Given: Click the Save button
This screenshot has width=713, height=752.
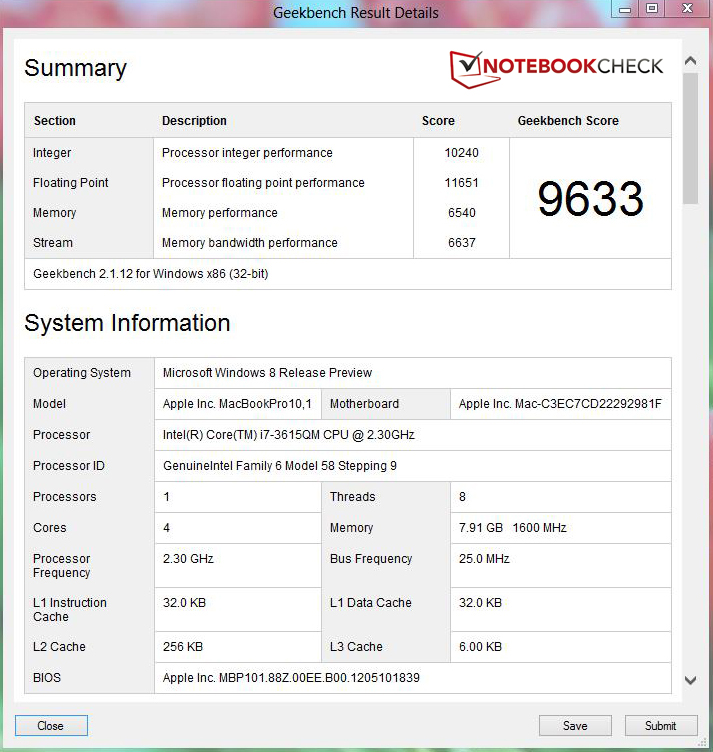Looking at the screenshot, I should click(x=575, y=726).
